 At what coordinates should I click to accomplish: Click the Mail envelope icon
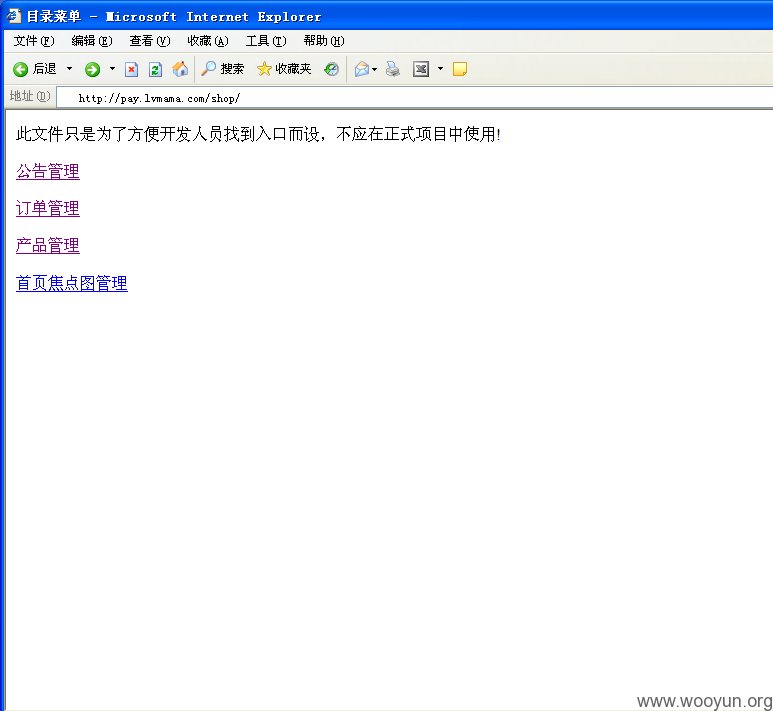point(362,69)
